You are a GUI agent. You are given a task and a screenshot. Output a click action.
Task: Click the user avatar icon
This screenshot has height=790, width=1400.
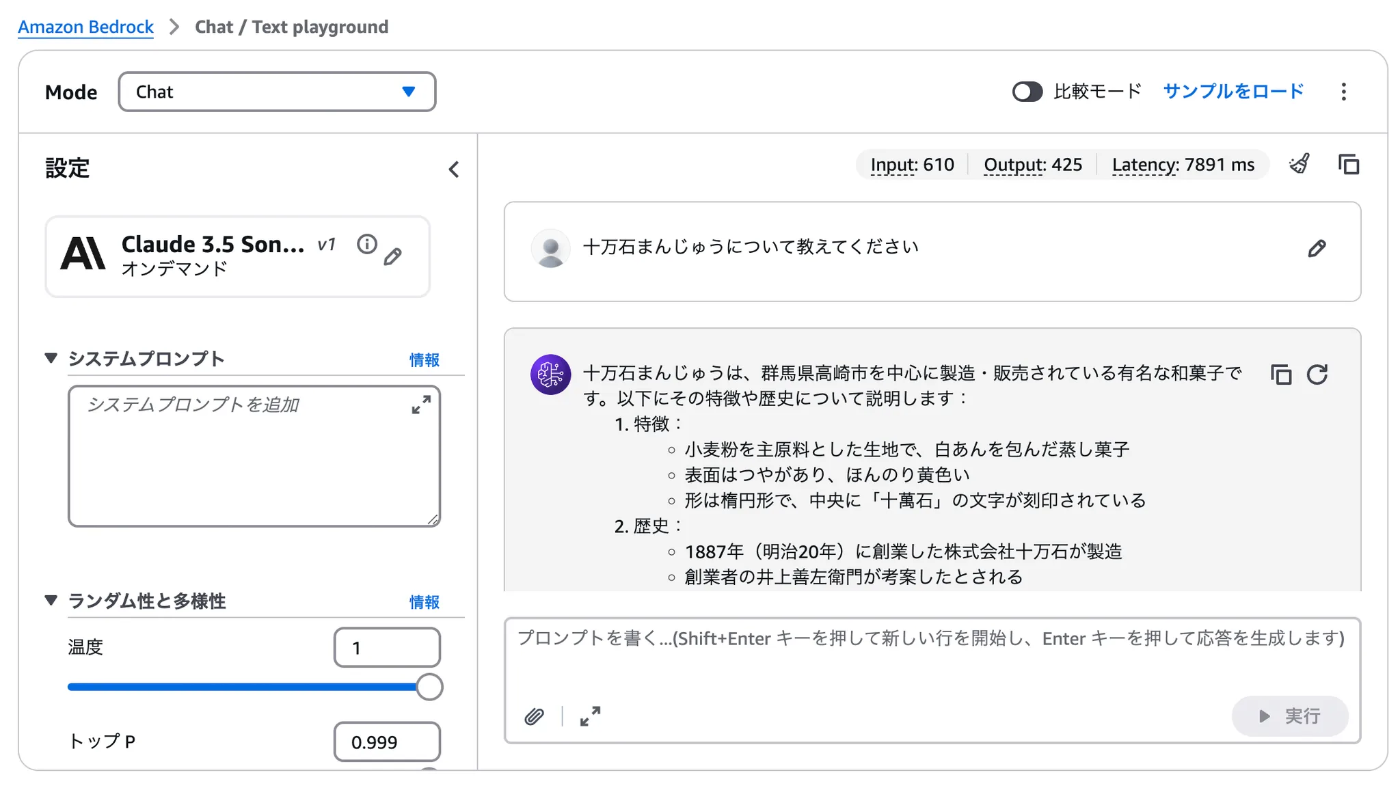pos(550,249)
